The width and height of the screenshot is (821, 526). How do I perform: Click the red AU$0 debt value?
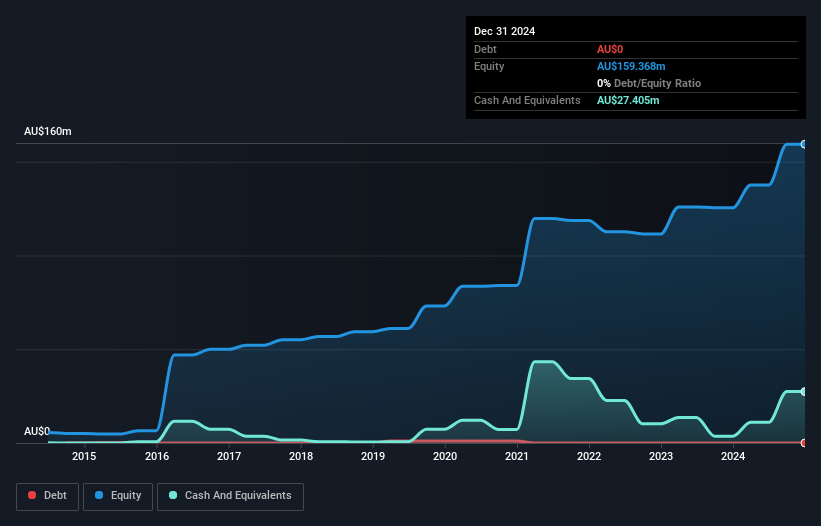point(610,49)
